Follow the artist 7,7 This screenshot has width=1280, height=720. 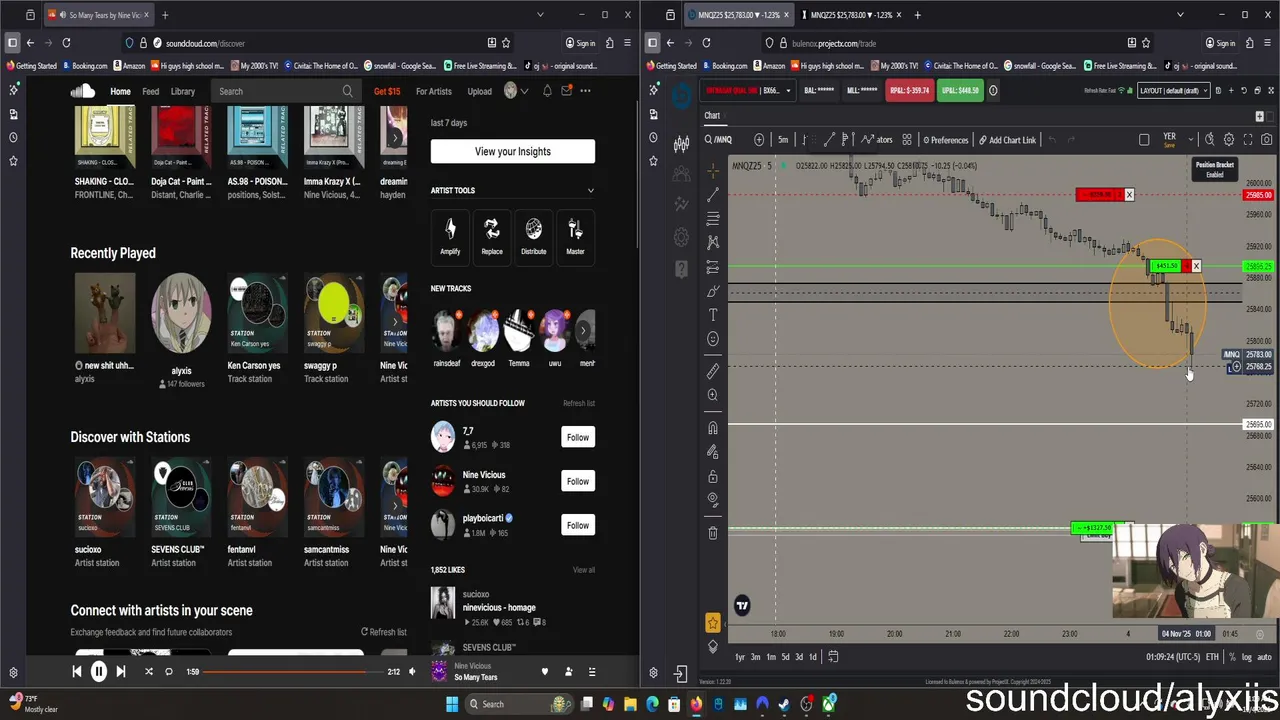(578, 437)
